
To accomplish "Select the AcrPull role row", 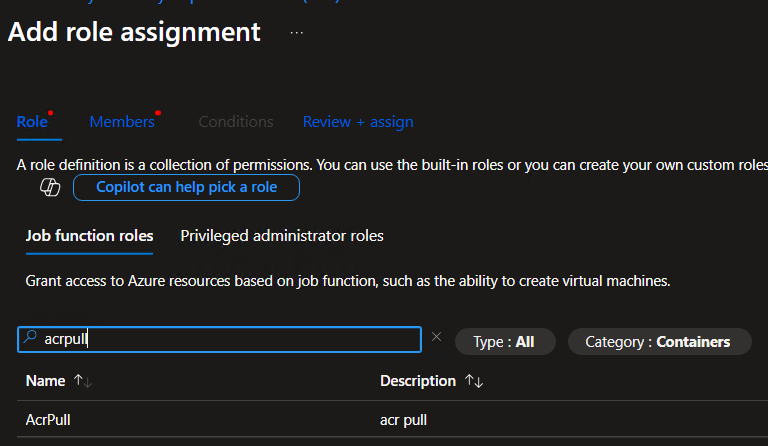I will coord(392,420).
